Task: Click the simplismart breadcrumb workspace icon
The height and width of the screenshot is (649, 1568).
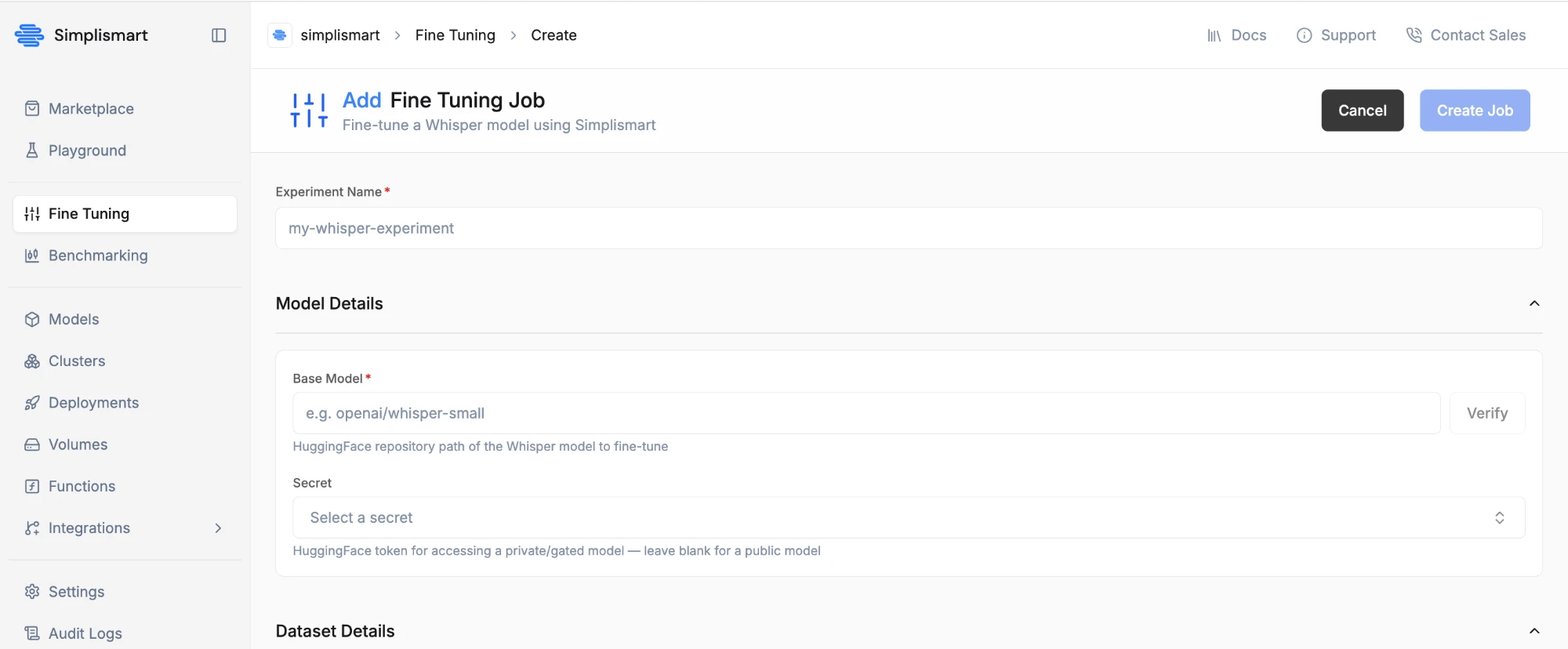Action: pos(280,35)
